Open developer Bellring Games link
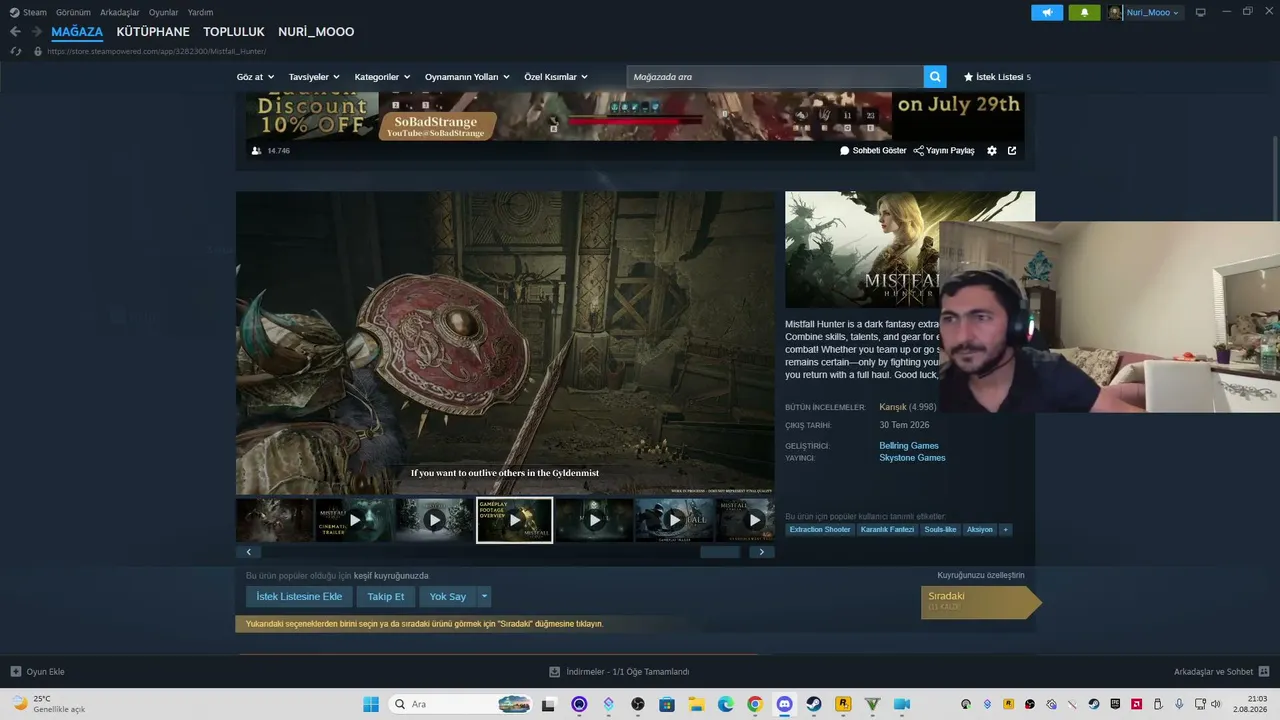Image resolution: width=1280 pixels, height=720 pixels. coord(909,446)
